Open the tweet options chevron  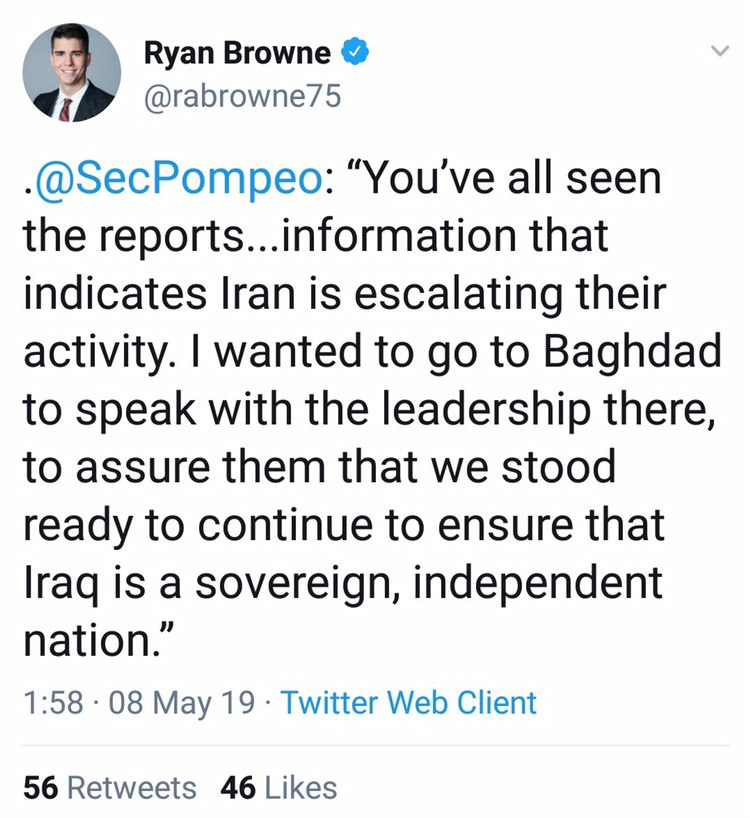tap(717, 51)
